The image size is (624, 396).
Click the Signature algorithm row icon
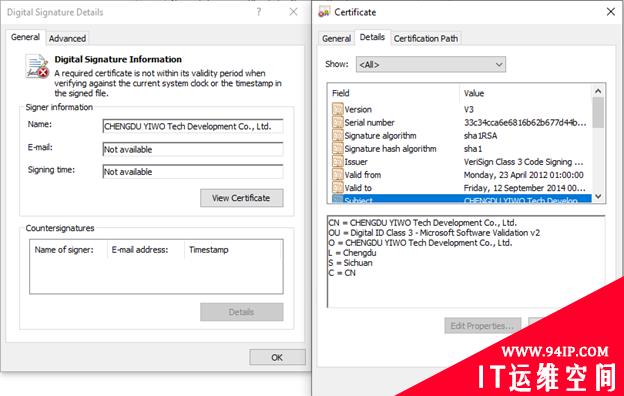click(x=337, y=135)
